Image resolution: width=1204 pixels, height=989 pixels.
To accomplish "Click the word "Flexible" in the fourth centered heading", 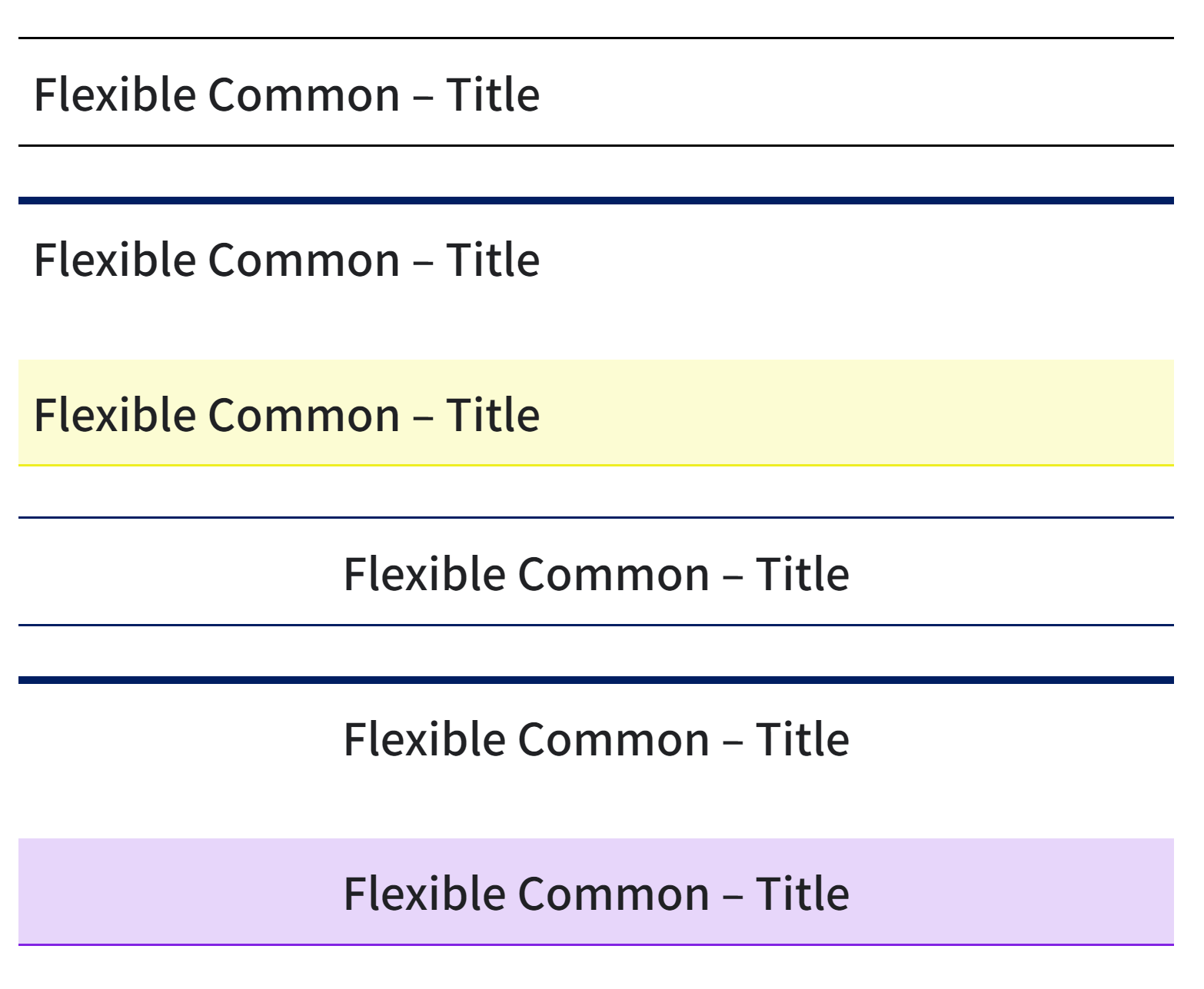I will (x=424, y=574).
